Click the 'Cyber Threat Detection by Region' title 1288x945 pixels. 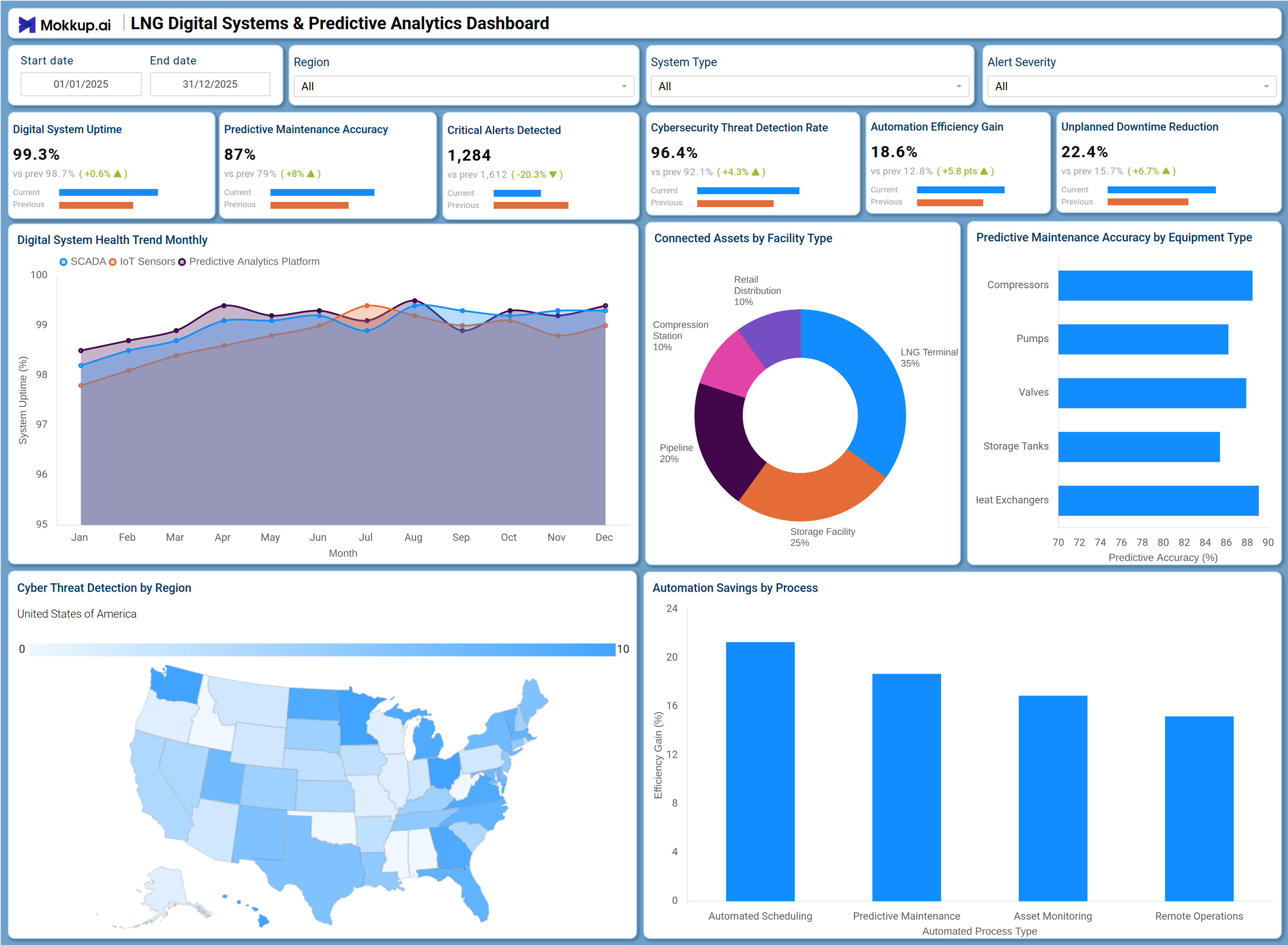104,588
